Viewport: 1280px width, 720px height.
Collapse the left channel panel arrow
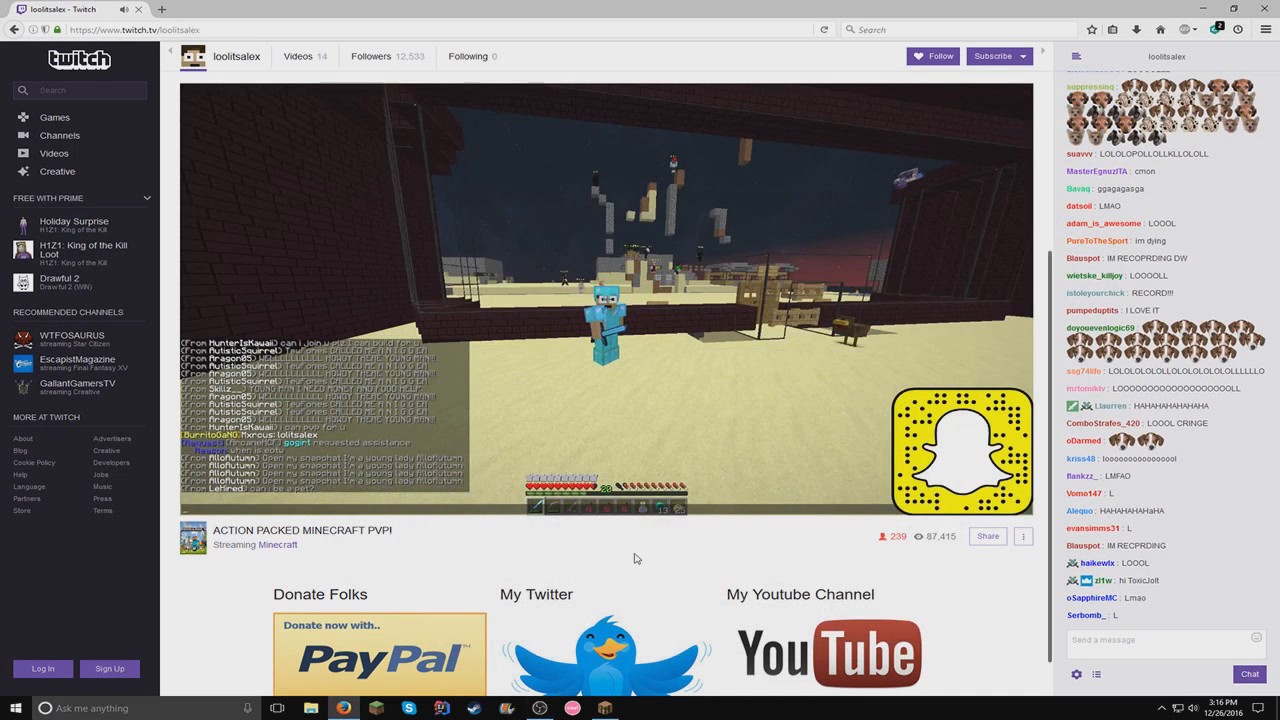coord(170,50)
